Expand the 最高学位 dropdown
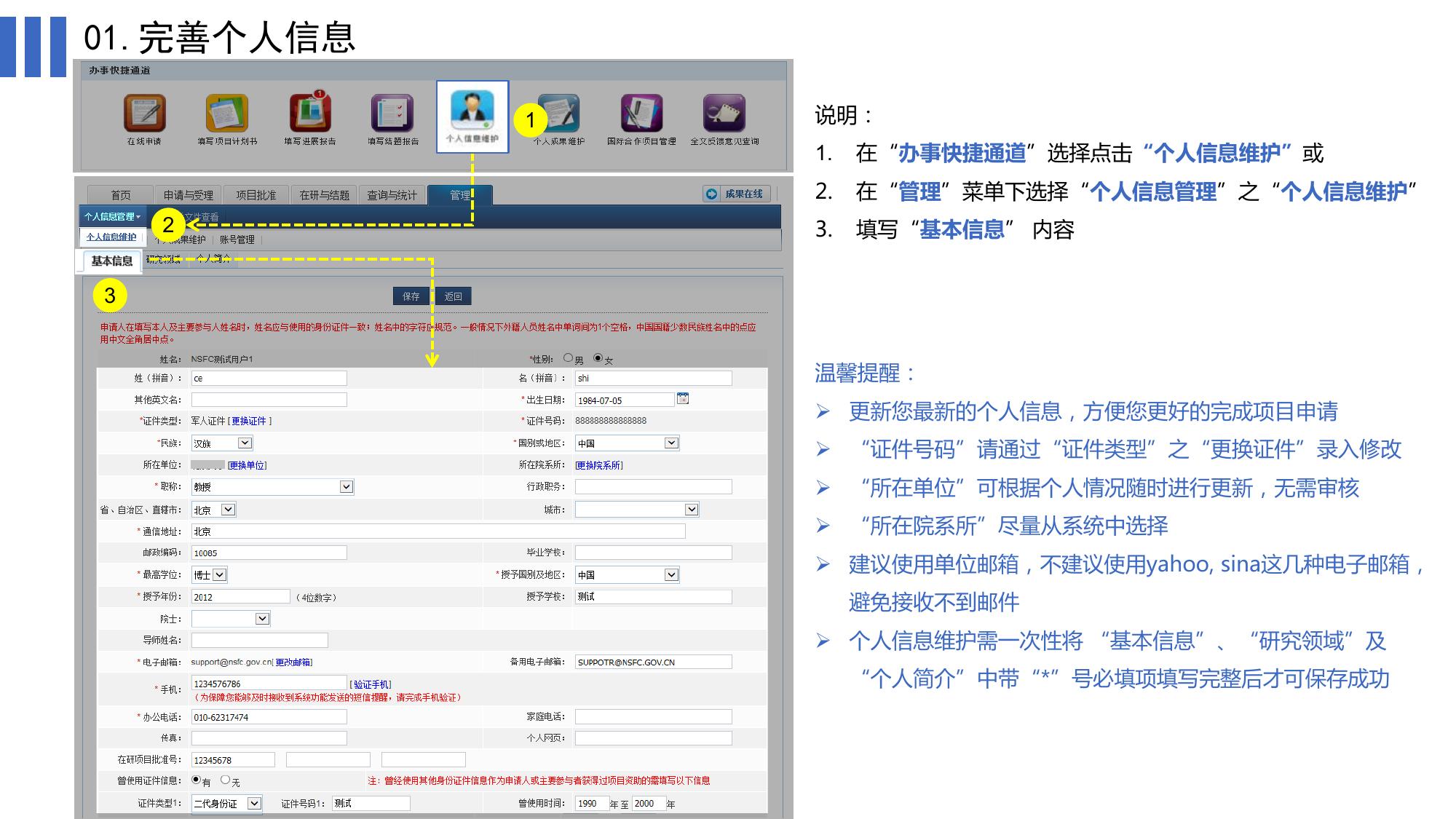This screenshot has width=1456, height=819. 219,575
